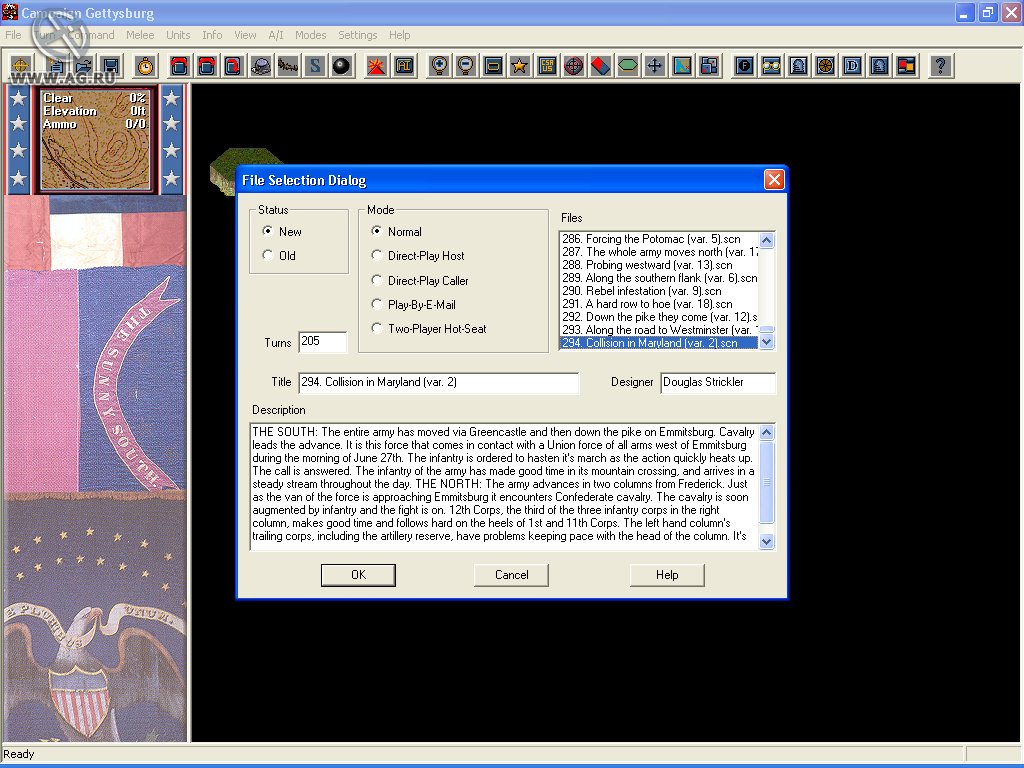Open the Settings menu
The height and width of the screenshot is (768, 1024).
tap(357, 34)
